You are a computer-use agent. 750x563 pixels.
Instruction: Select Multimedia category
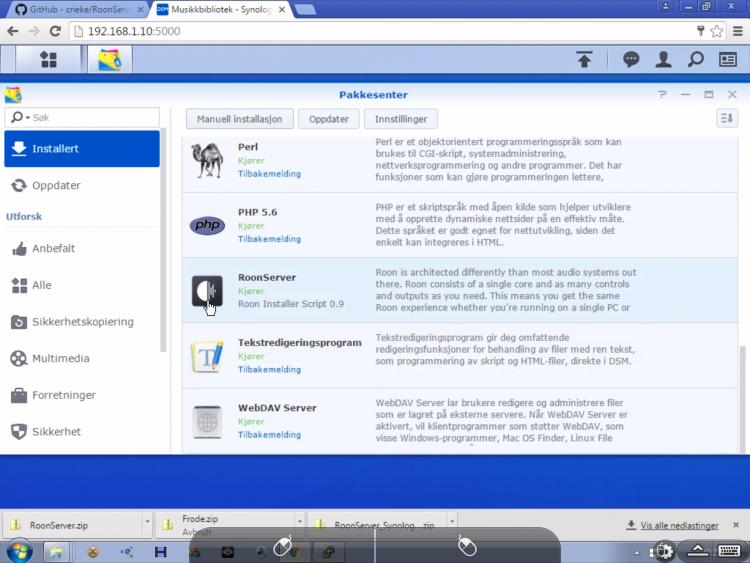coord(82,358)
